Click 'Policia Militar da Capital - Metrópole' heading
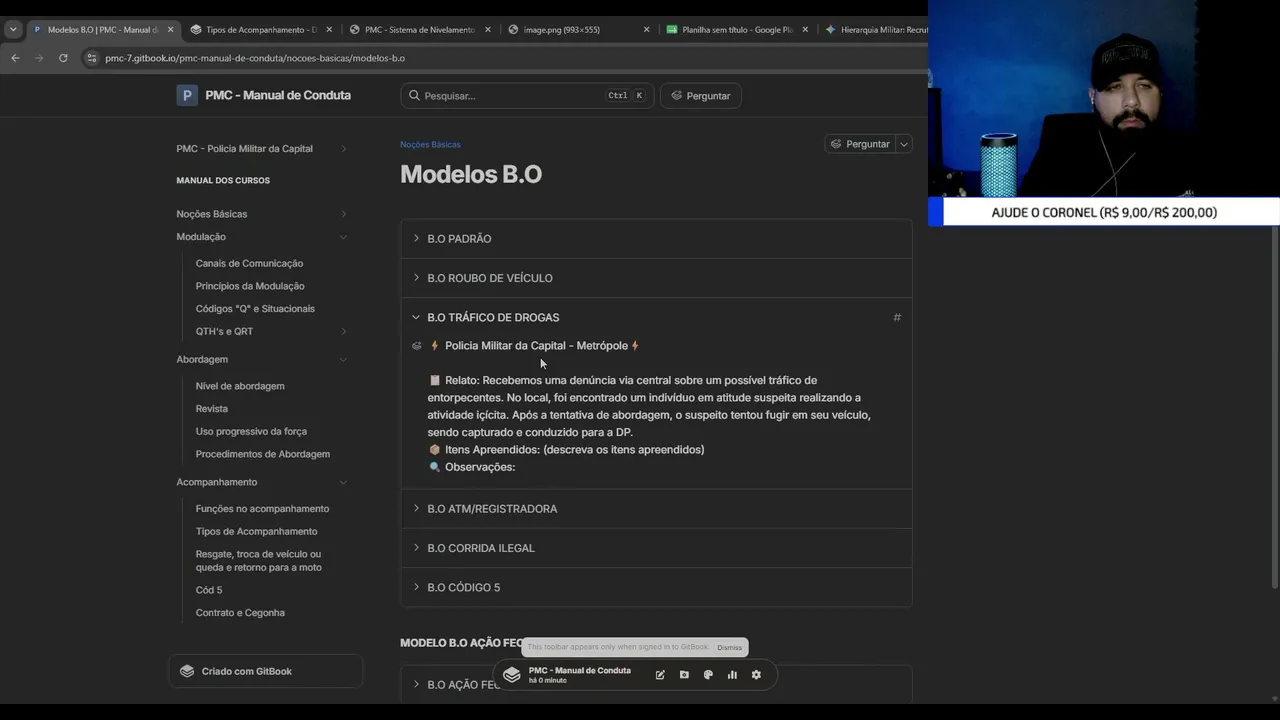This screenshot has width=1280, height=720. tap(536, 346)
